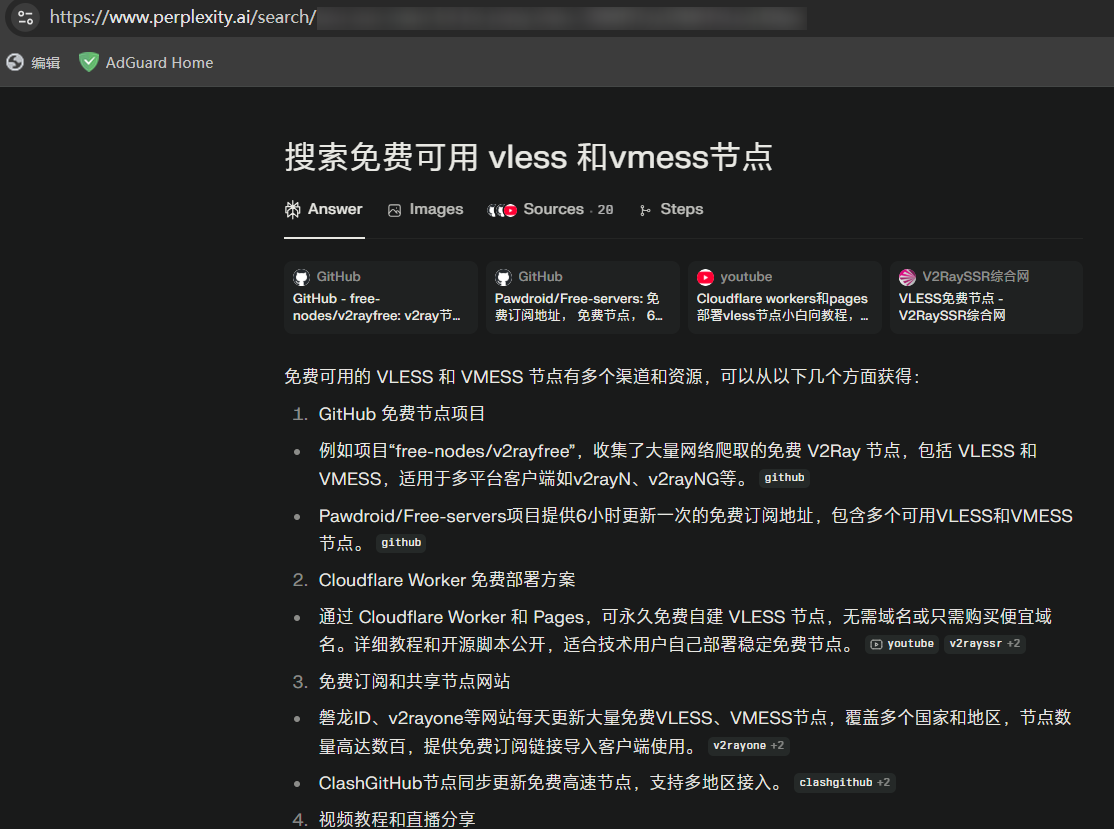Image resolution: width=1114 pixels, height=829 pixels.
Task: Open the Steps tab
Action: (671, 210)
